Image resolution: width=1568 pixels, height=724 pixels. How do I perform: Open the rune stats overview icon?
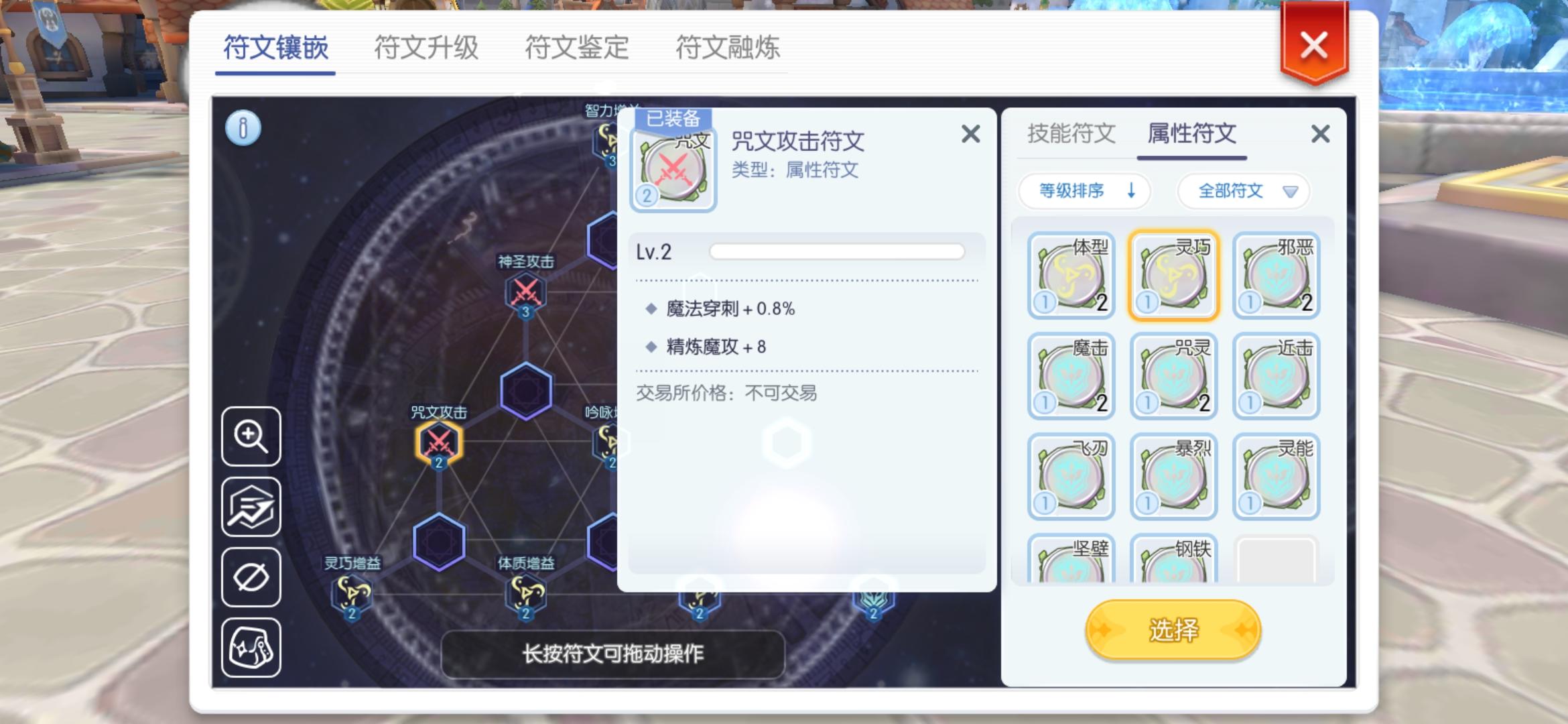(251, 507)
